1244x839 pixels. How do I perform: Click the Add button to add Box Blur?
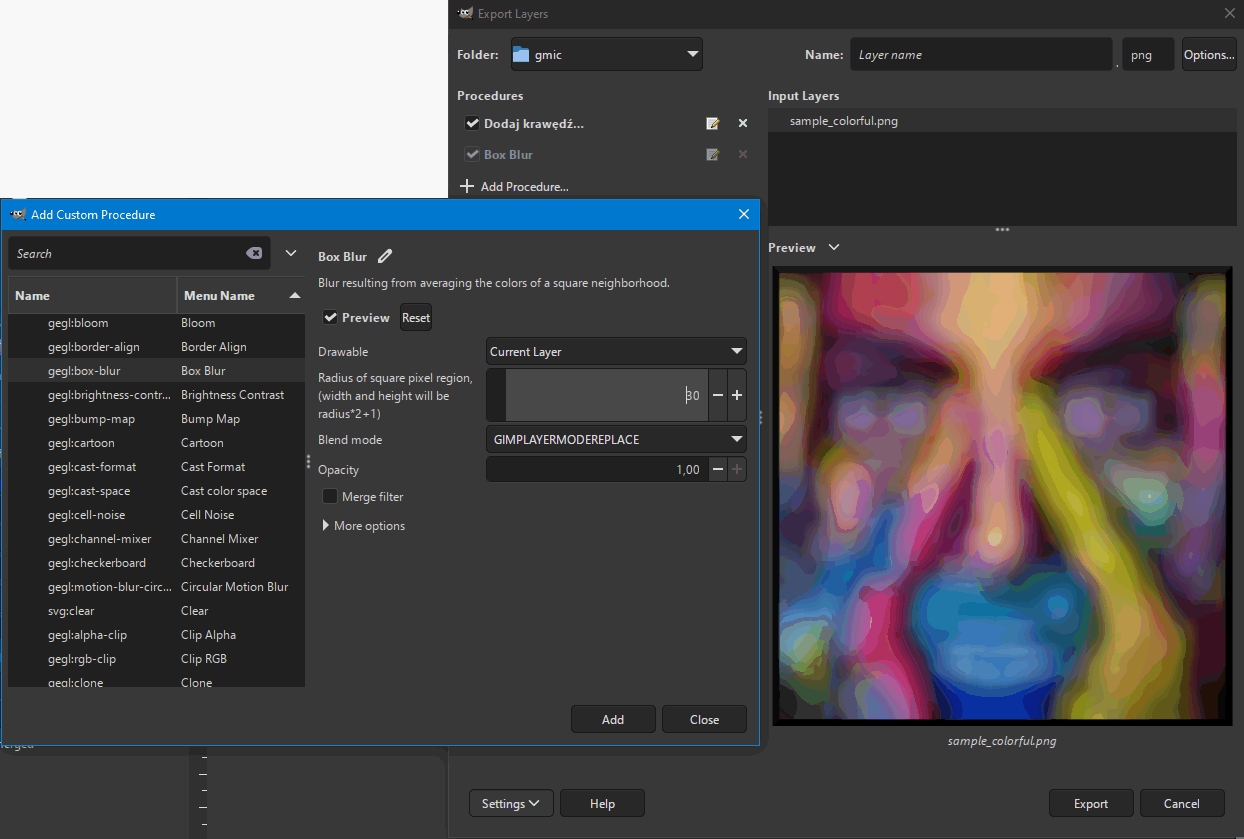point(613,719)
